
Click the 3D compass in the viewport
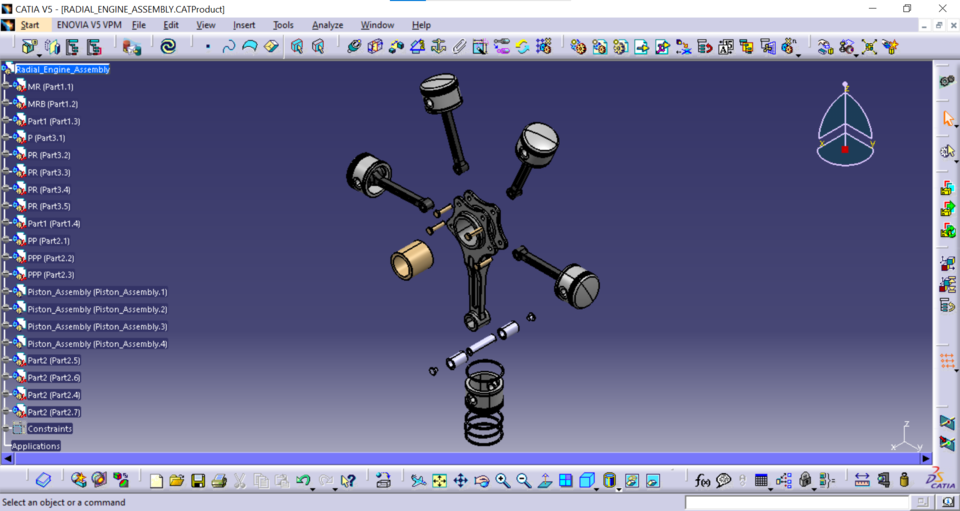point(845,125)
